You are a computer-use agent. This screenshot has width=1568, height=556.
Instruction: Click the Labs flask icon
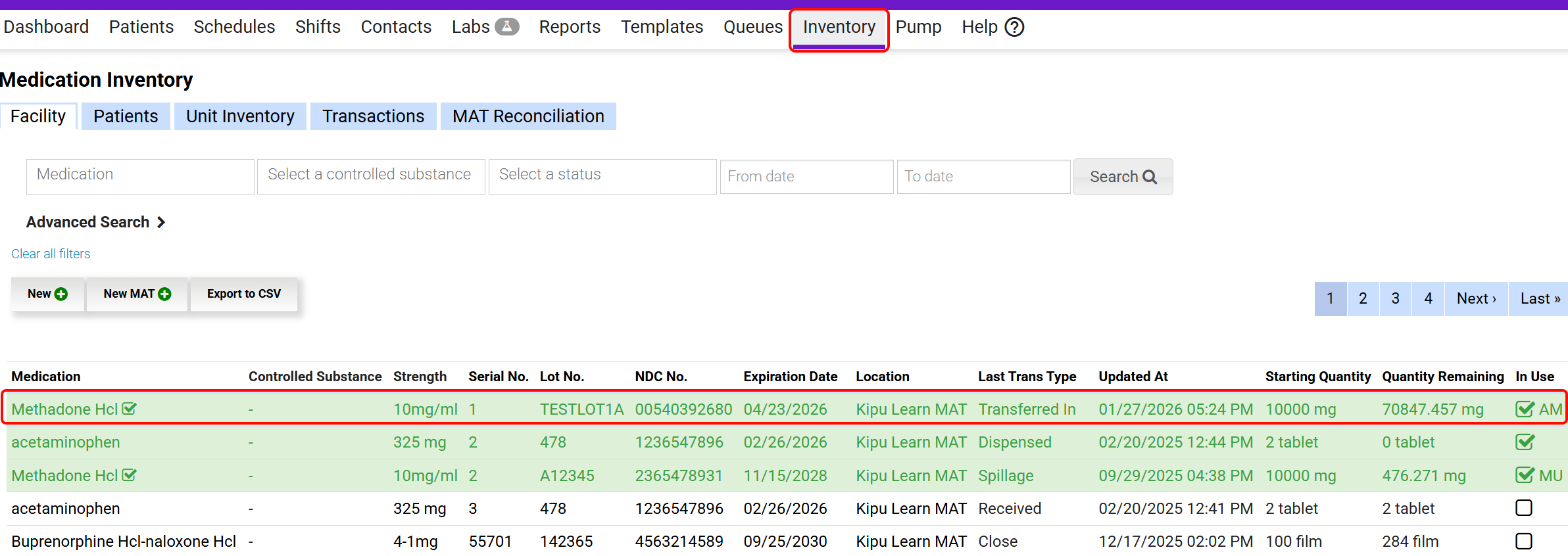(506, 27)
